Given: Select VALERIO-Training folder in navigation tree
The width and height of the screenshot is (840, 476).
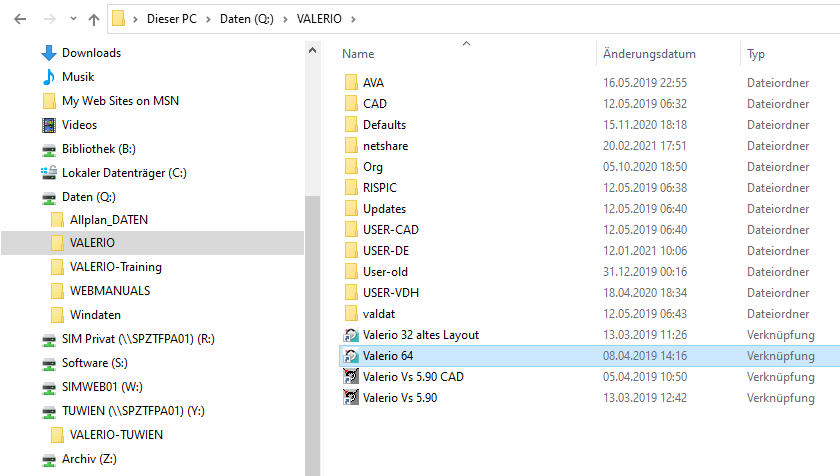Looking at the screenshot, I should (115, 267).
